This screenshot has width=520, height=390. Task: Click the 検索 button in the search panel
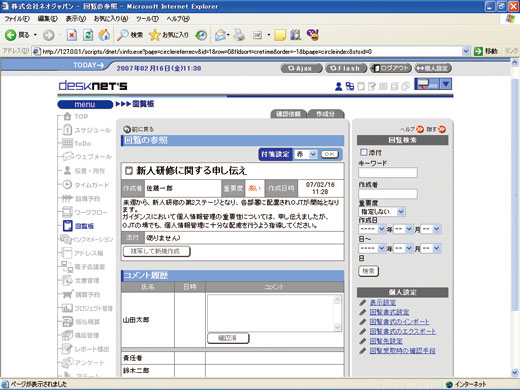point(368,271)
